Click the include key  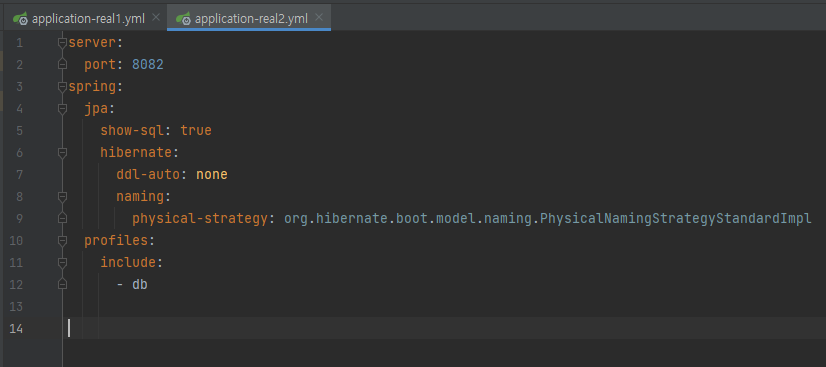coord(128,262)
